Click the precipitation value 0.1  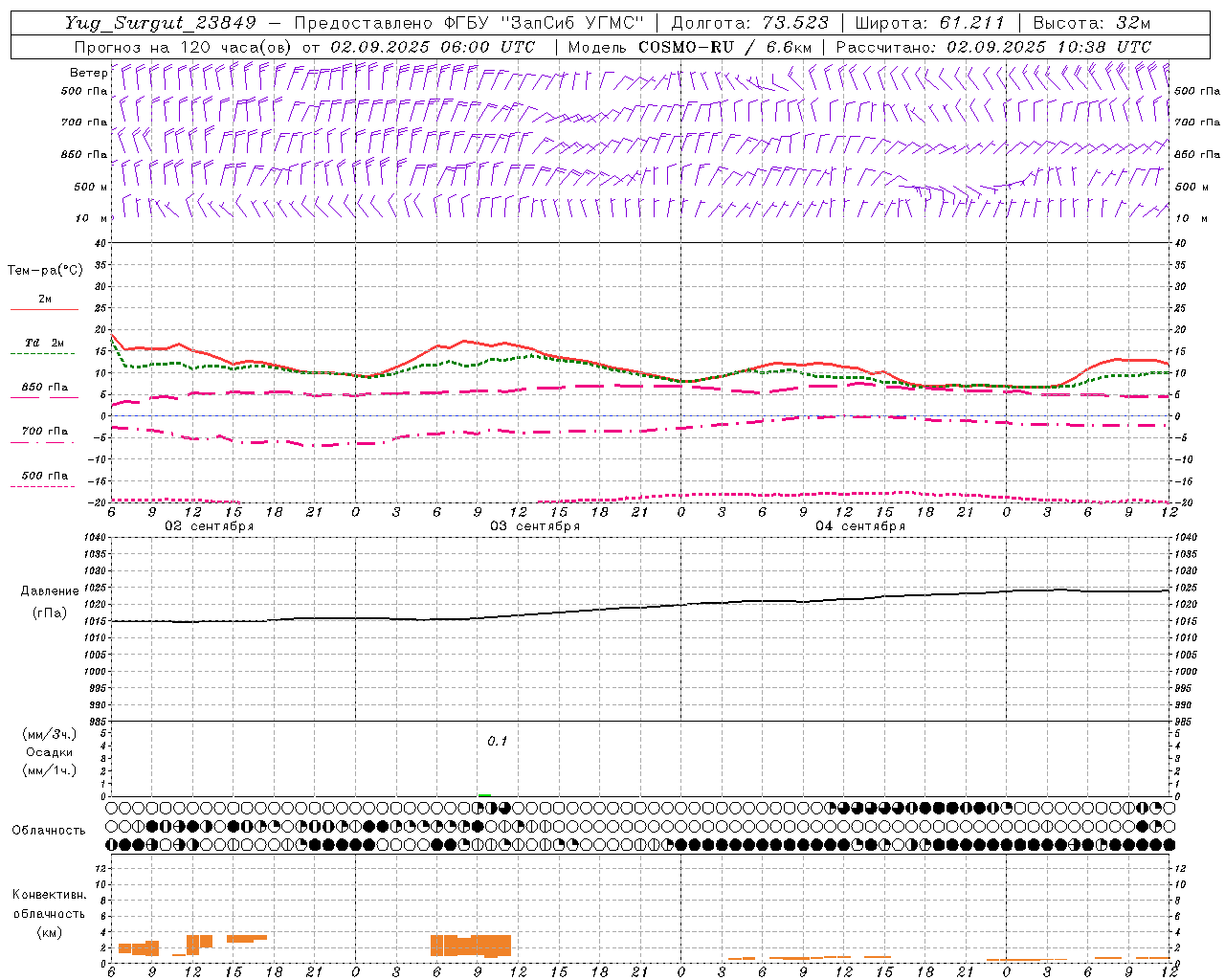point(498,741)
